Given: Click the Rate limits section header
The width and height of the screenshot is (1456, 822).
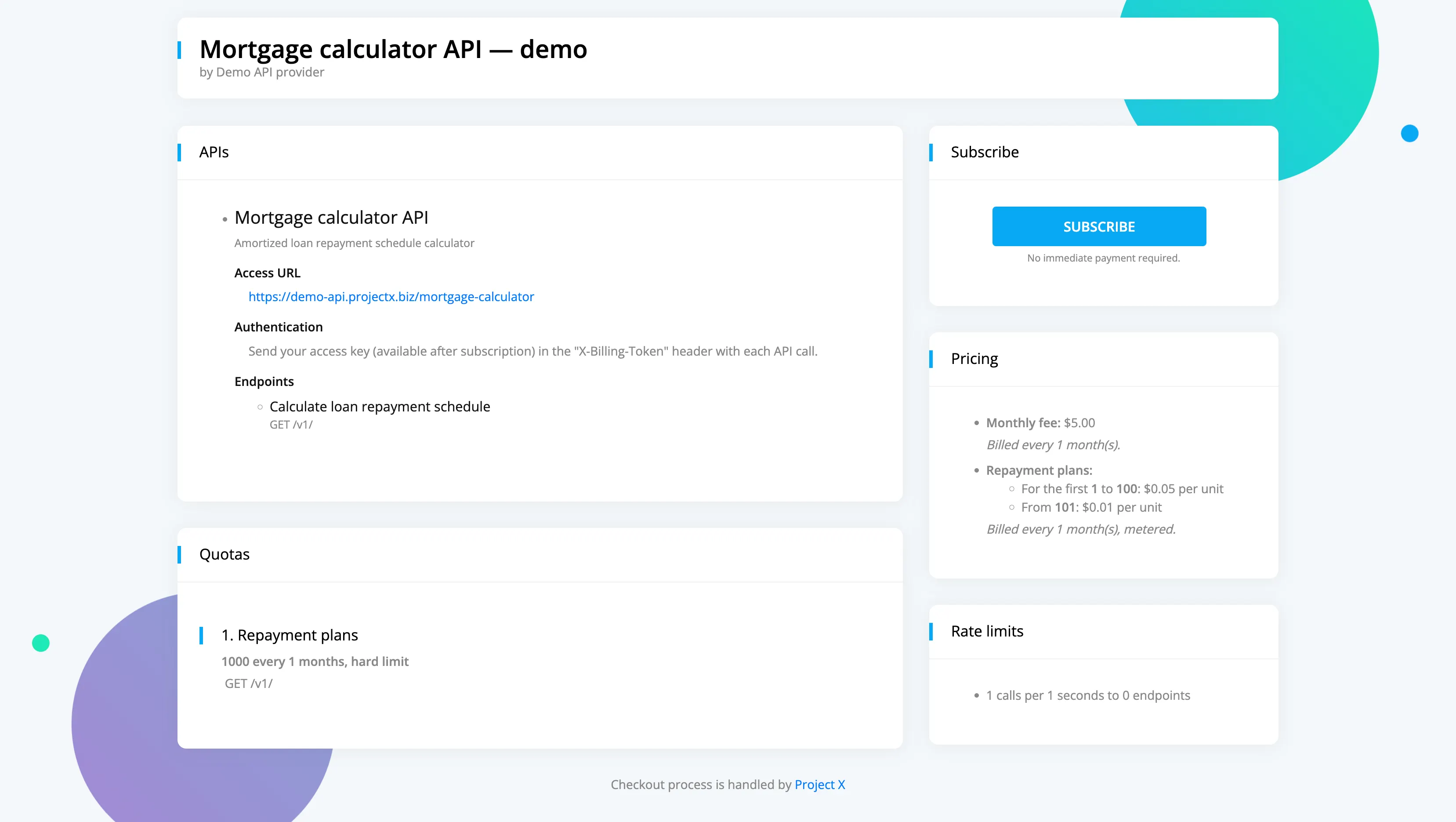Looking at the screenshot, I should [x=987, y=631].
